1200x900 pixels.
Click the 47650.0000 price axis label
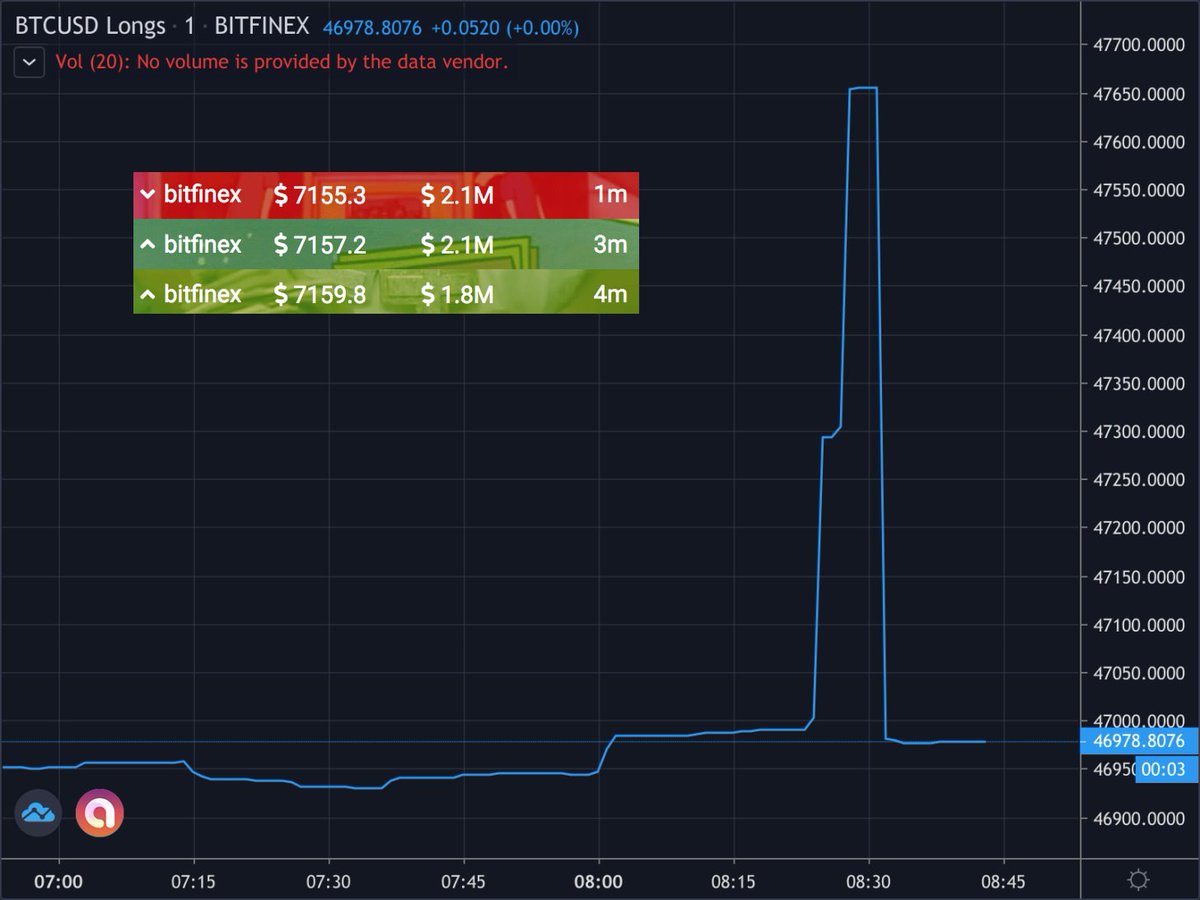click(x=1141, y=94)
